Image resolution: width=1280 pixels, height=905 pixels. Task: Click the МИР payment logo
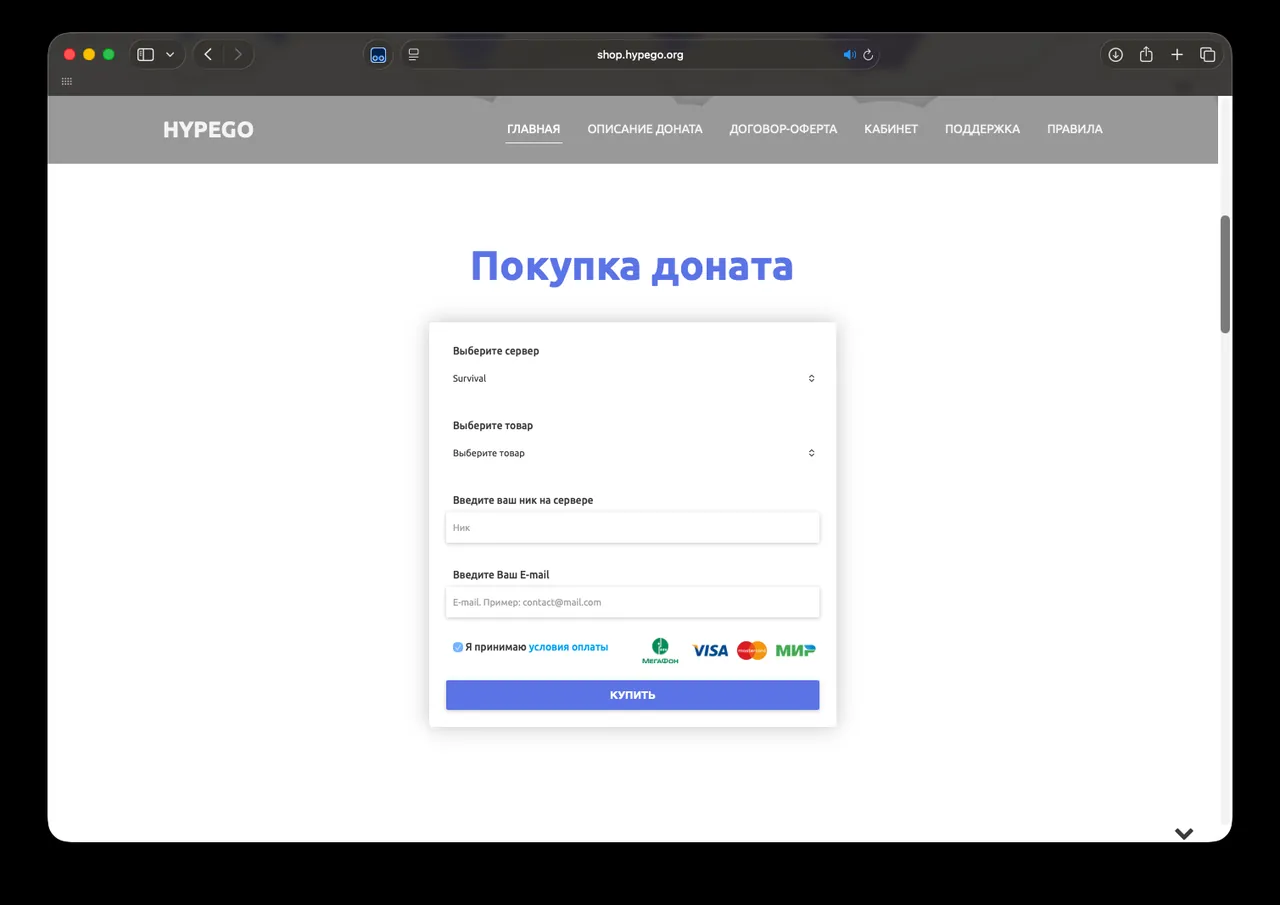796,650
